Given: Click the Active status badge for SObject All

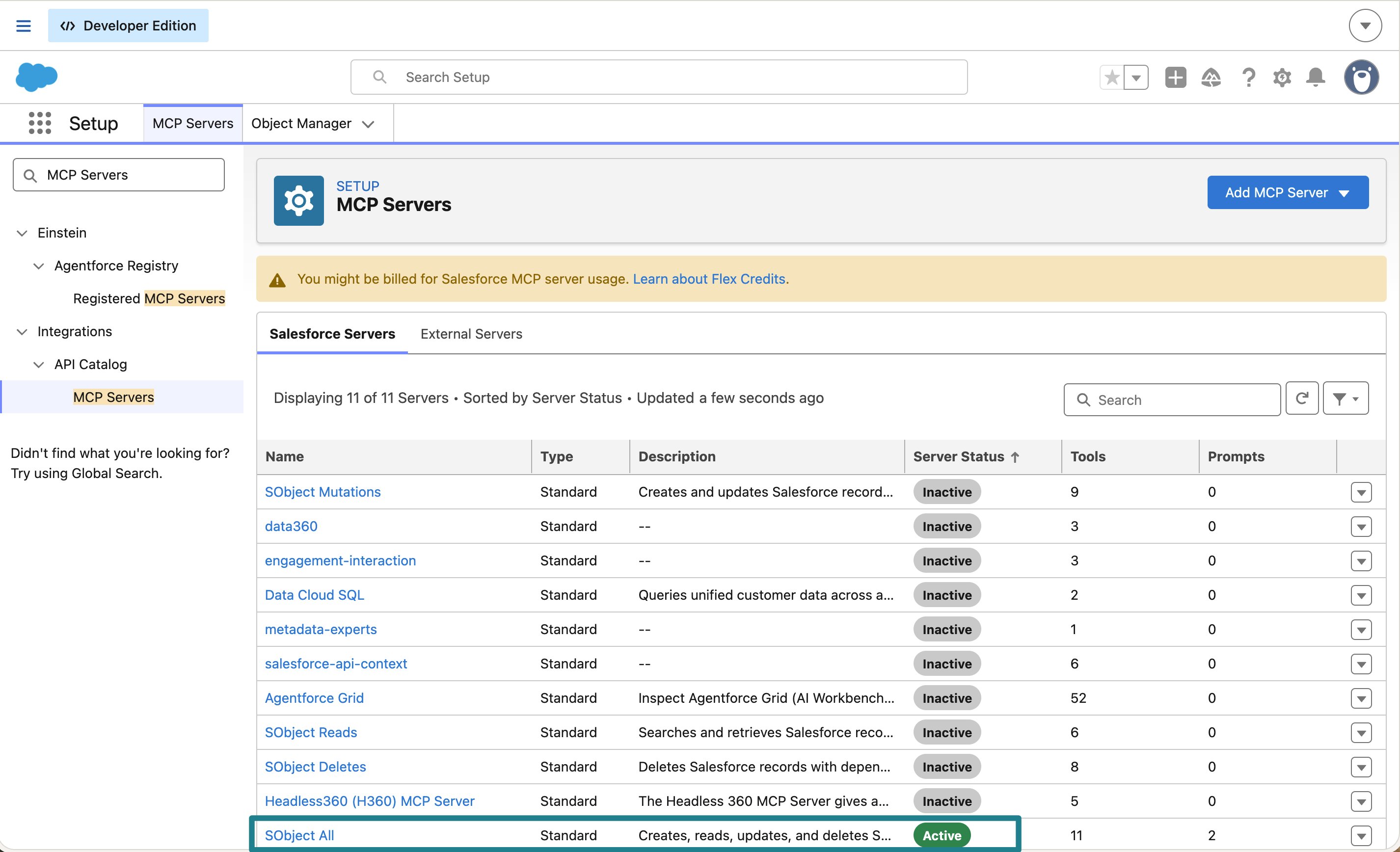Looking at the screenshot, I should coord(942,835).
